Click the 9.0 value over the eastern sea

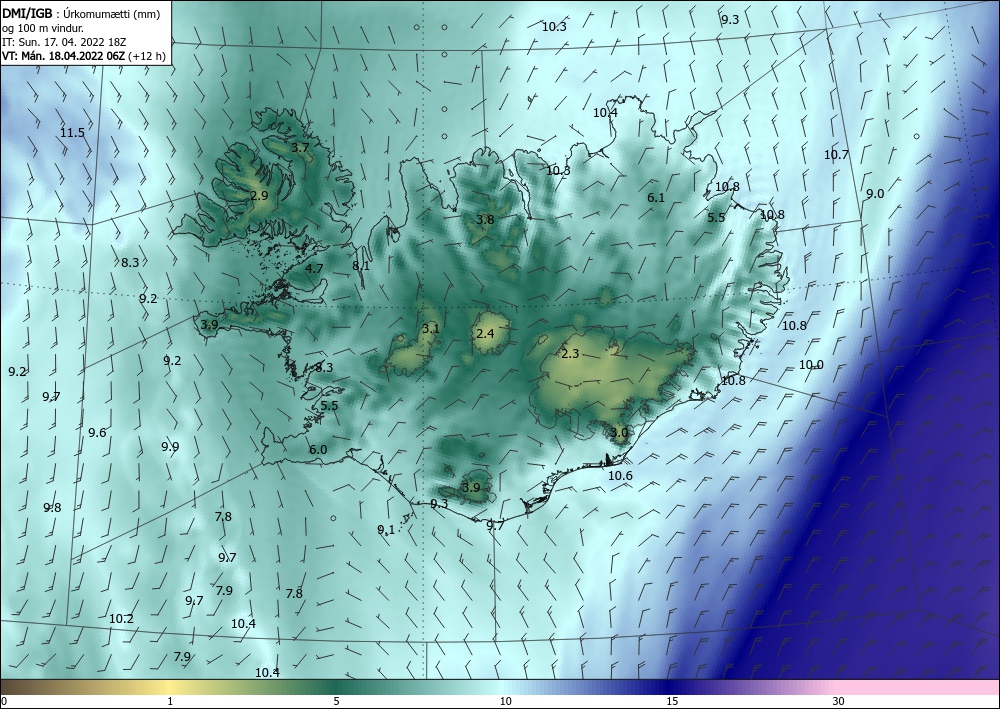pos(875,194)
